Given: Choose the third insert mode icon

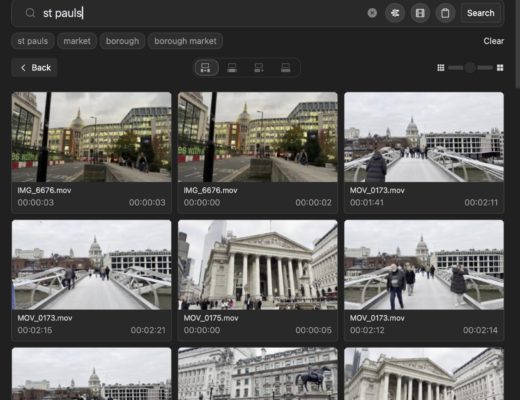Looking at the screenshot, I should (259, 68).
